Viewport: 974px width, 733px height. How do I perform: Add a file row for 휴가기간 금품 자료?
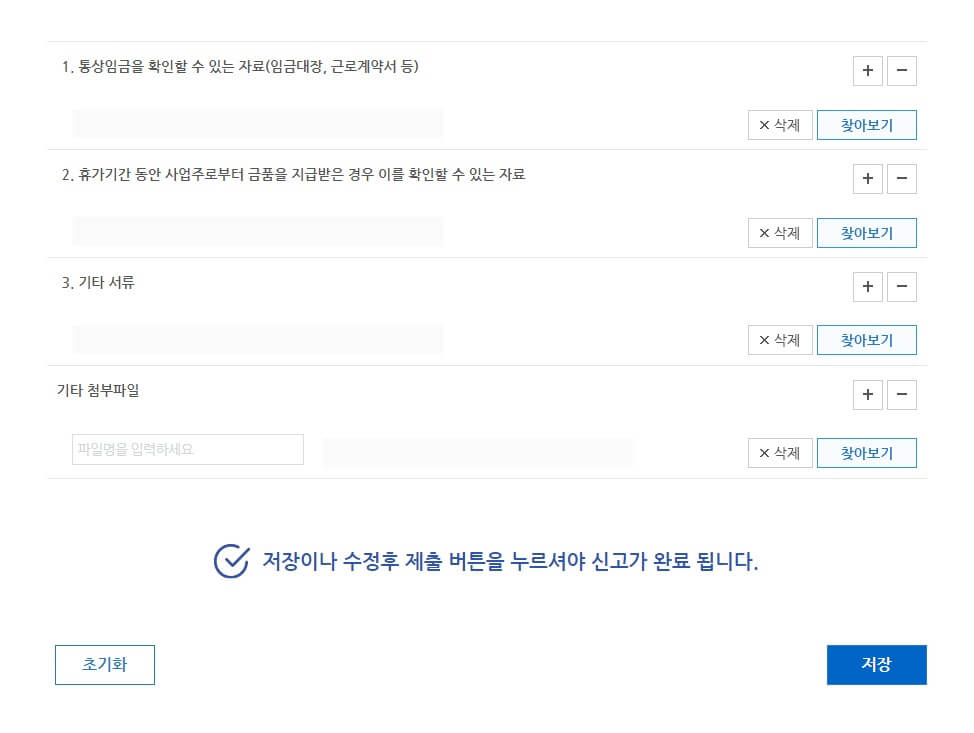point(867,179)
